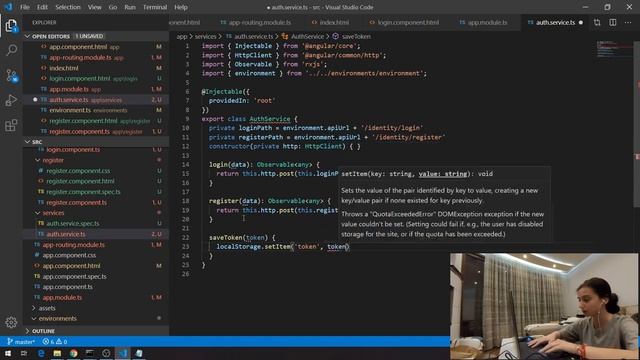Screen dimensions: 640x360
Task: Open the editor More Actions menu
Action: pos(628,22)
